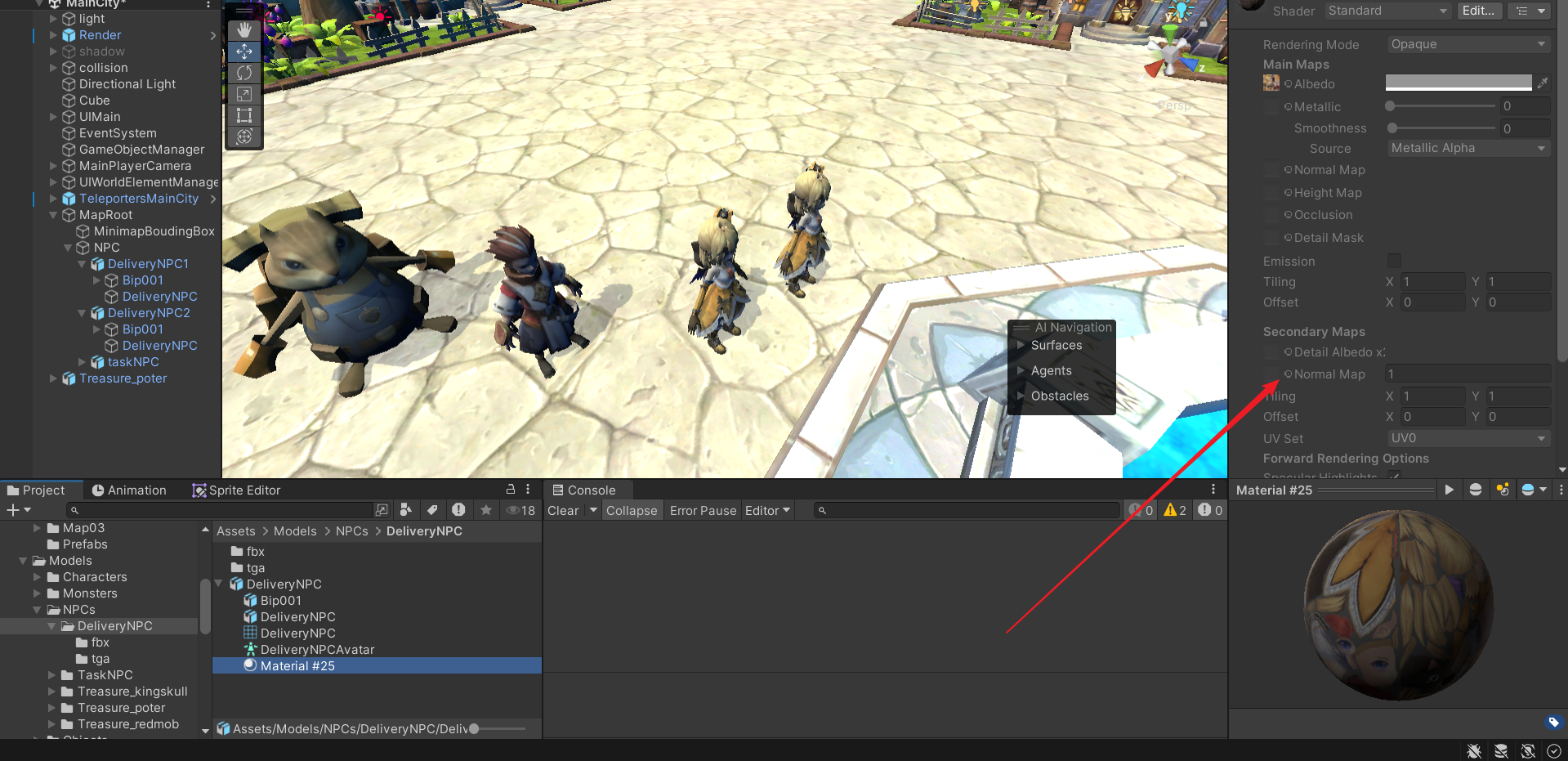Select the Scale tool in scene toolbar
The height and width of the screenshot is (761, 1568).
tap(243, 94)
